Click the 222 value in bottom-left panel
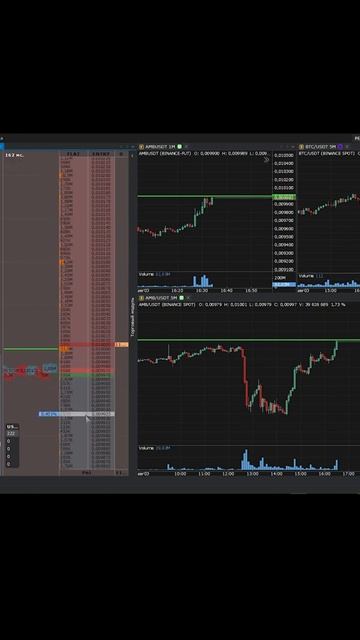This screenshot has width=360, height=640. [x=11, y=433]
